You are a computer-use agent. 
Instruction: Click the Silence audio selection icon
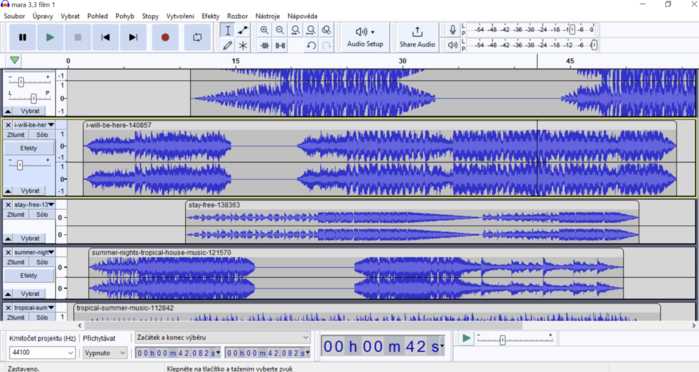(280, 45)
